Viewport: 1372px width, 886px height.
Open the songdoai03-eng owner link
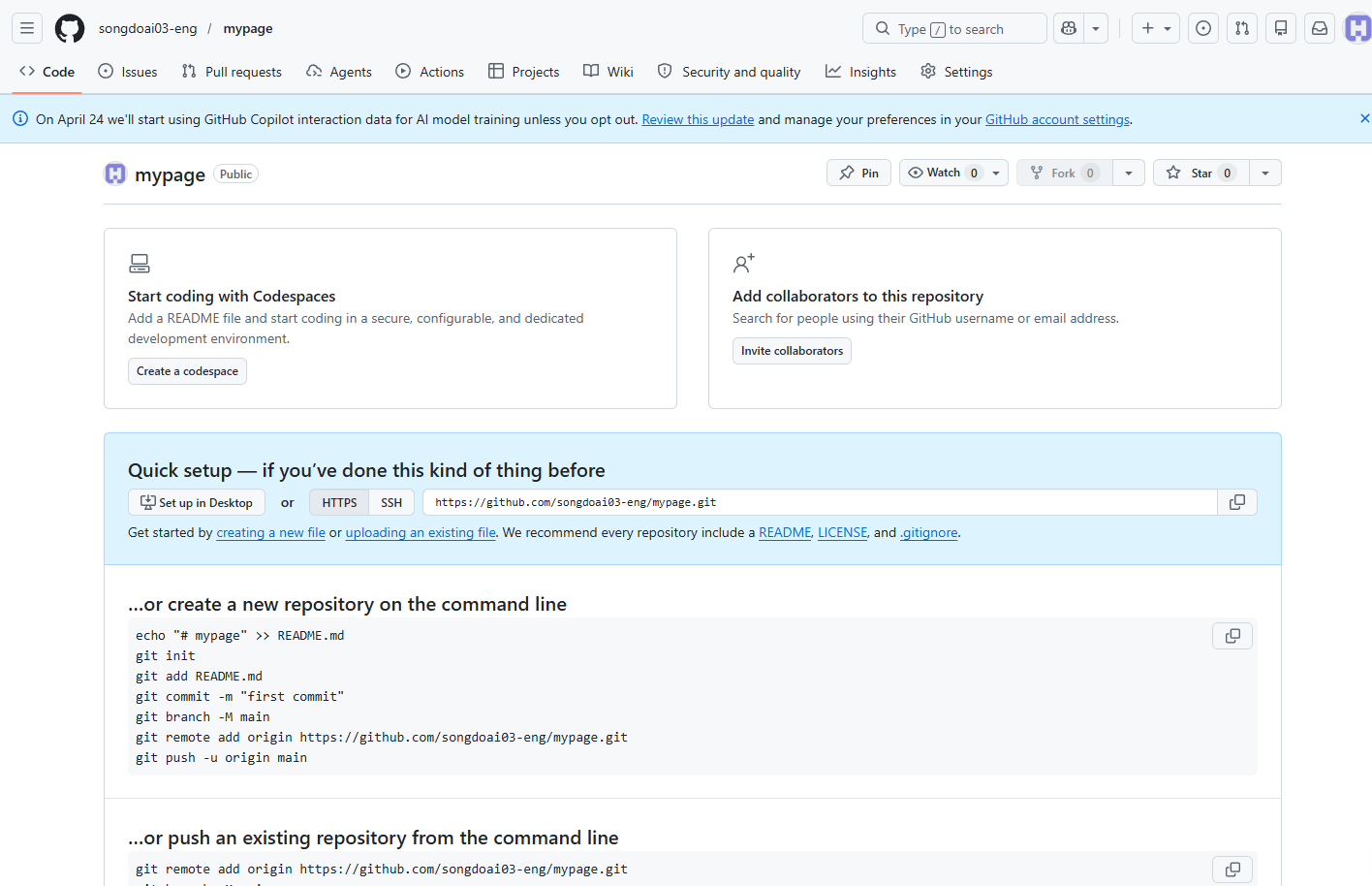click(147, 28)
